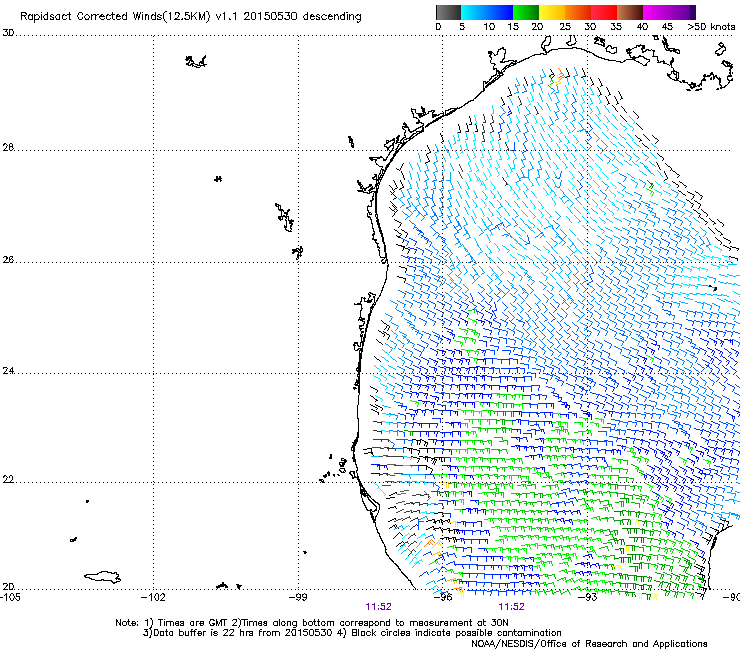
Task: Click the legend scale label "40"
Action: pos(642,27)
